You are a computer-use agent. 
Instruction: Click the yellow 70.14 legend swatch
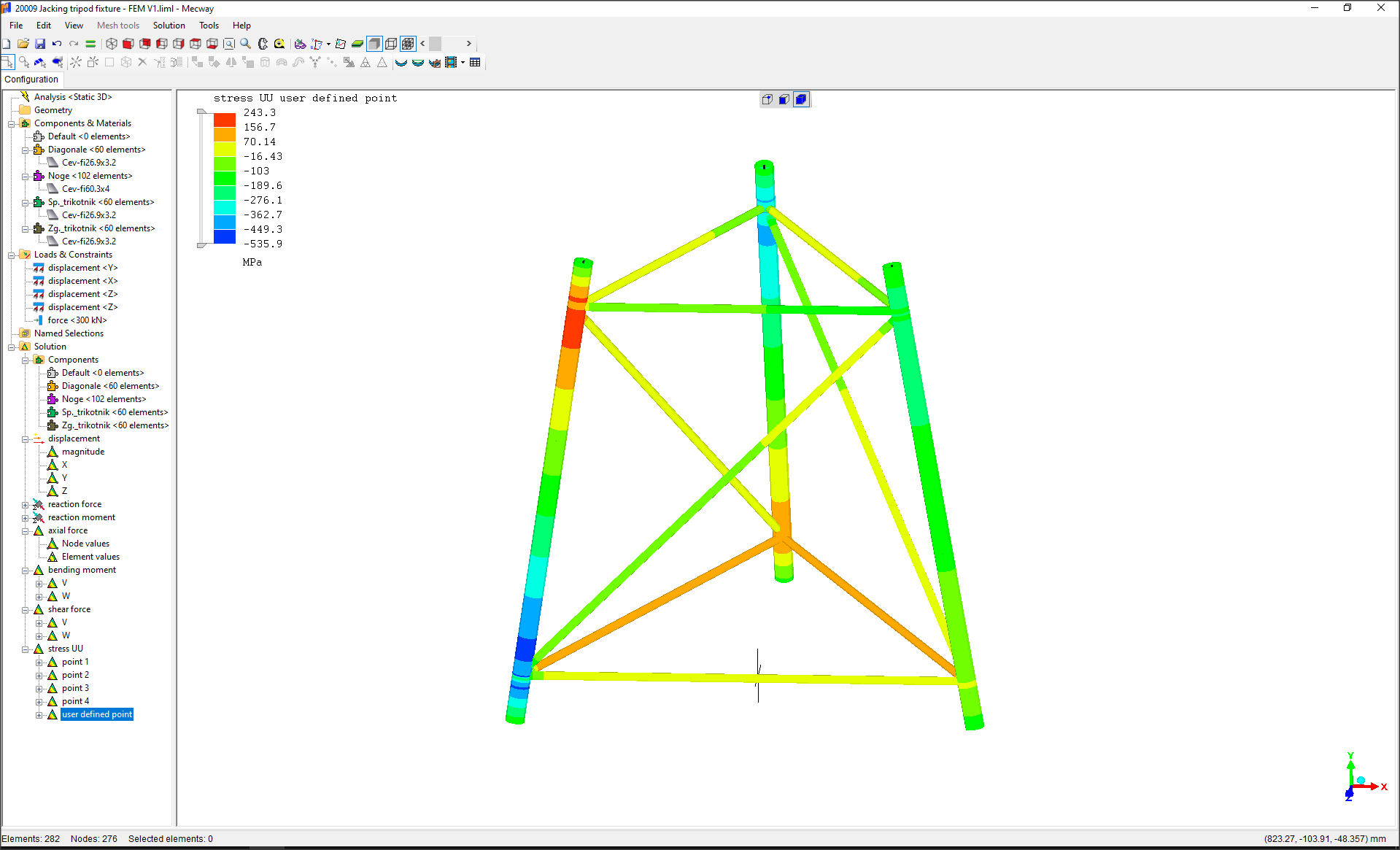225,149
